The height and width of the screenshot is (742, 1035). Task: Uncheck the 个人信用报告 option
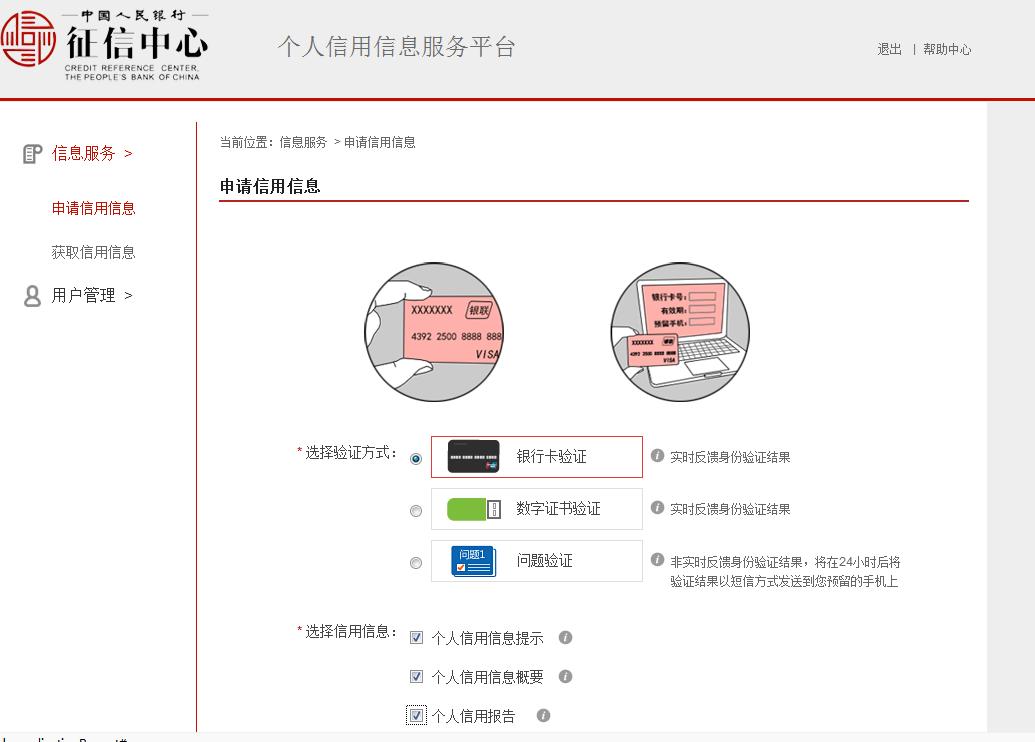tap(416, 715)
